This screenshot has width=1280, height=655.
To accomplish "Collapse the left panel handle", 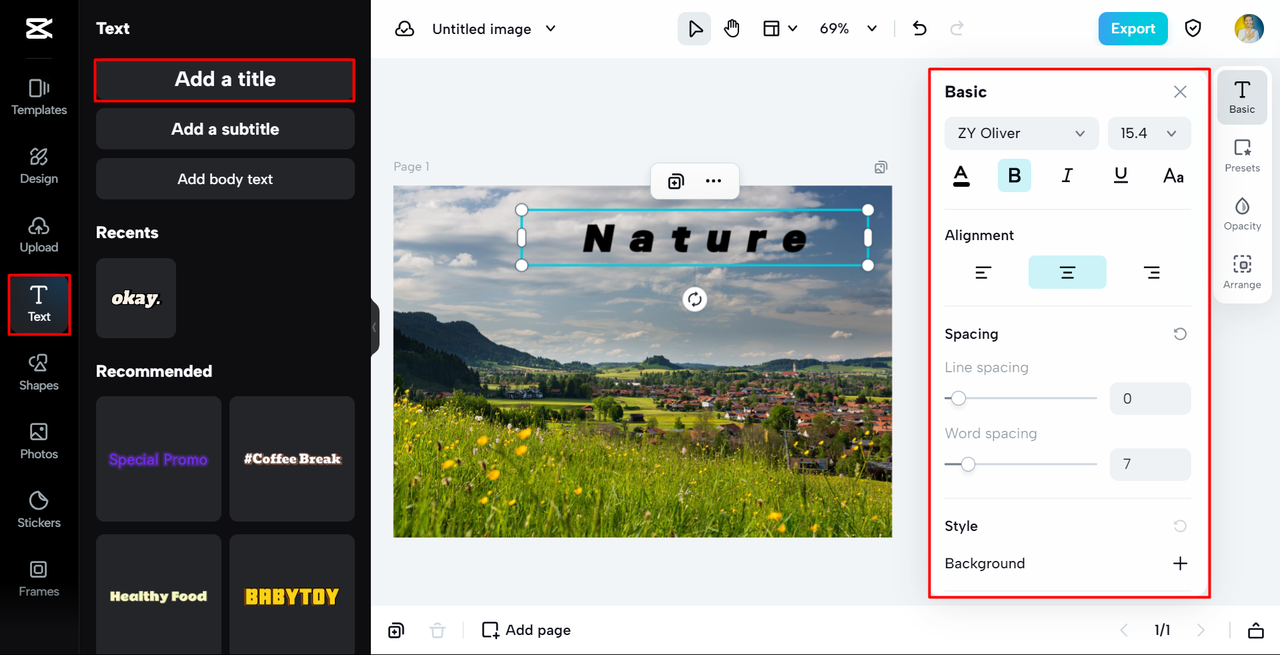I will 375,327.
